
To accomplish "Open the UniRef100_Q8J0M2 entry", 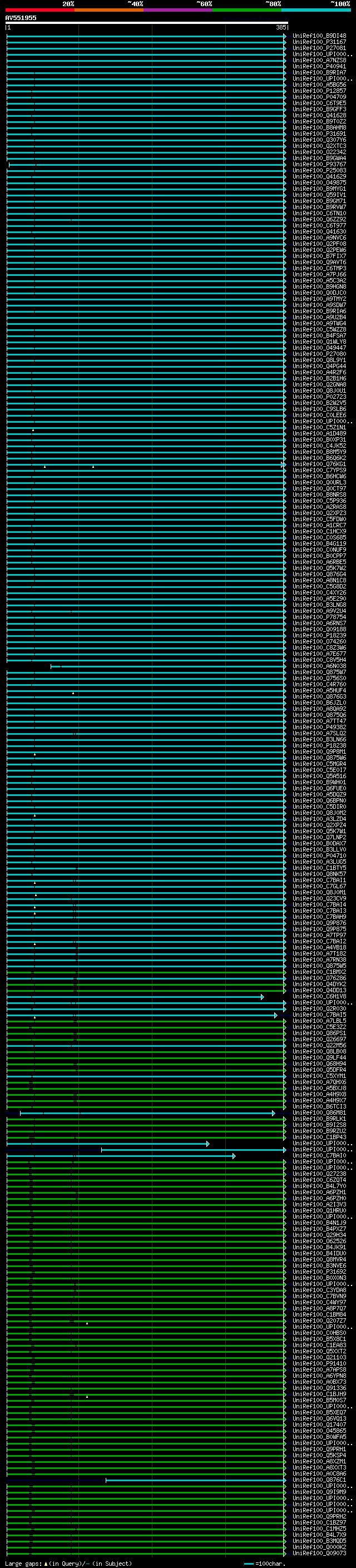I will 319,813.
